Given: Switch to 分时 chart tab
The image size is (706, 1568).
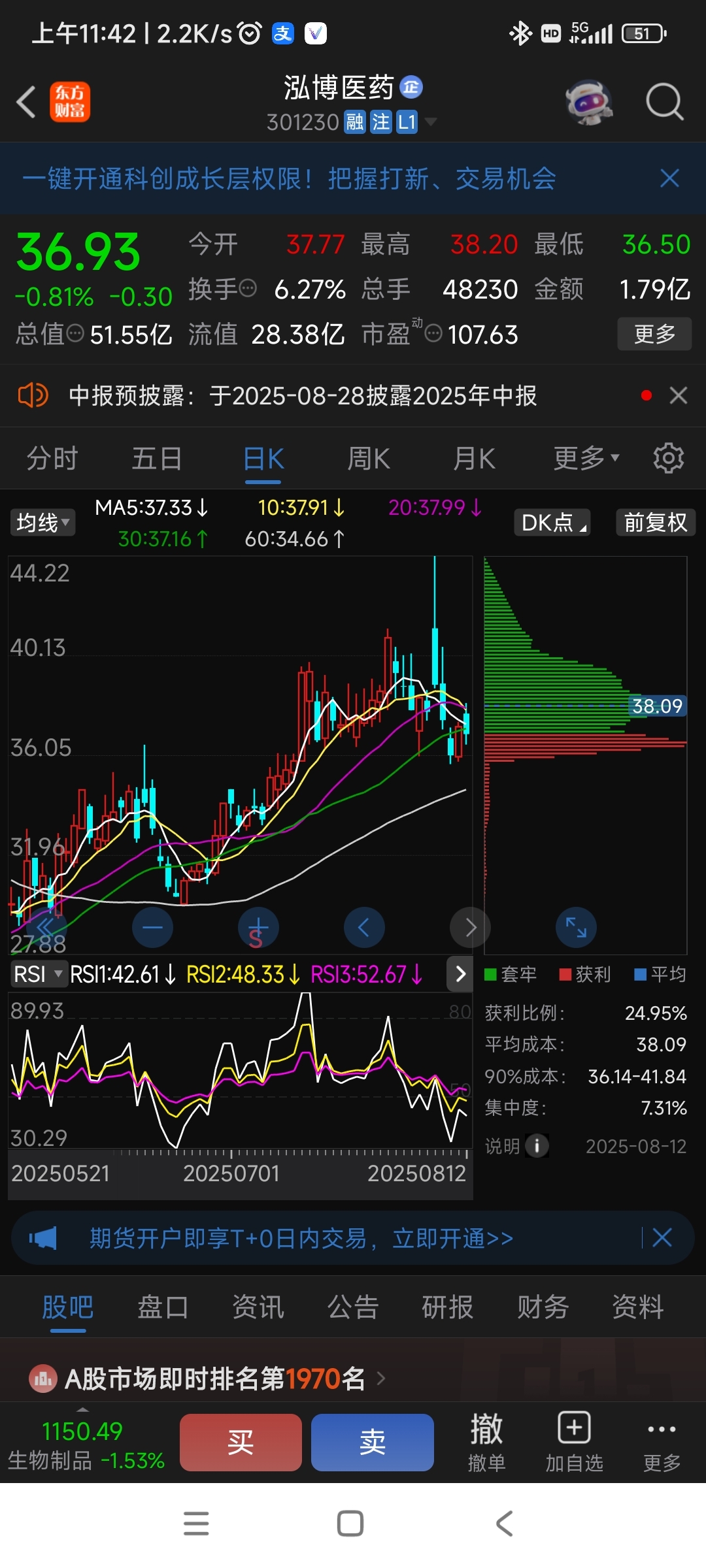Looking at the screenshot, I should 52,459.
